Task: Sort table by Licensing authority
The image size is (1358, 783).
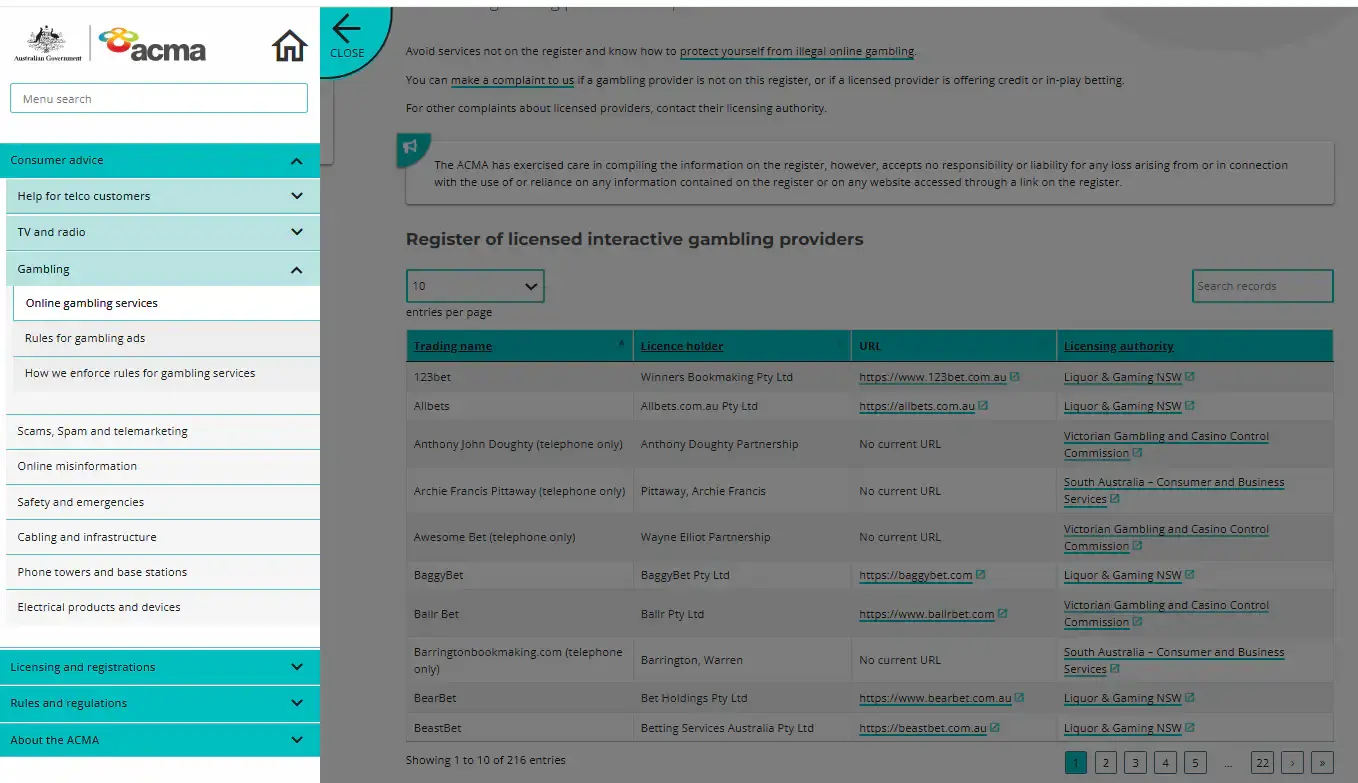Action: point(1119,346)
